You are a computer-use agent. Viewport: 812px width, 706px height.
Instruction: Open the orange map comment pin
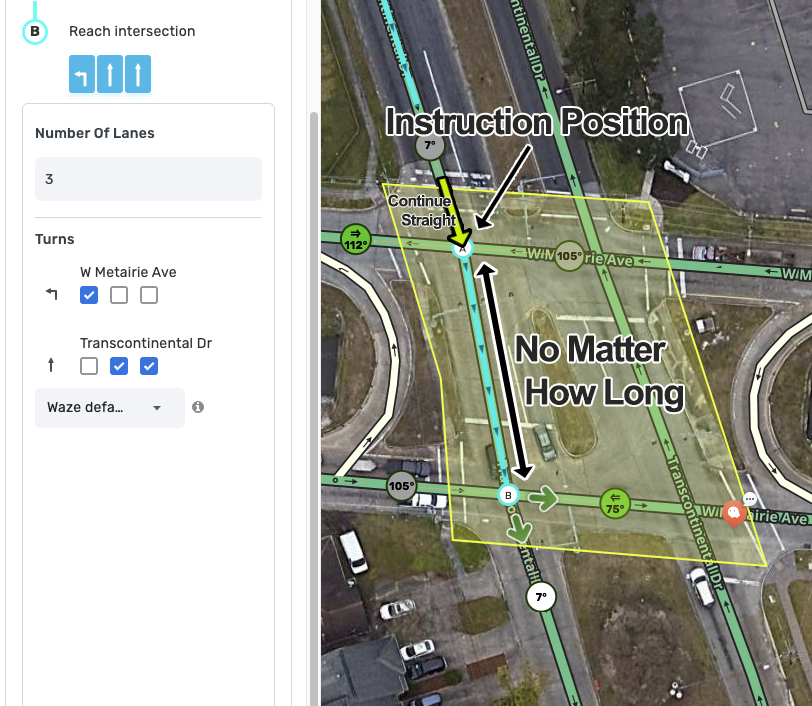[734, 513]
